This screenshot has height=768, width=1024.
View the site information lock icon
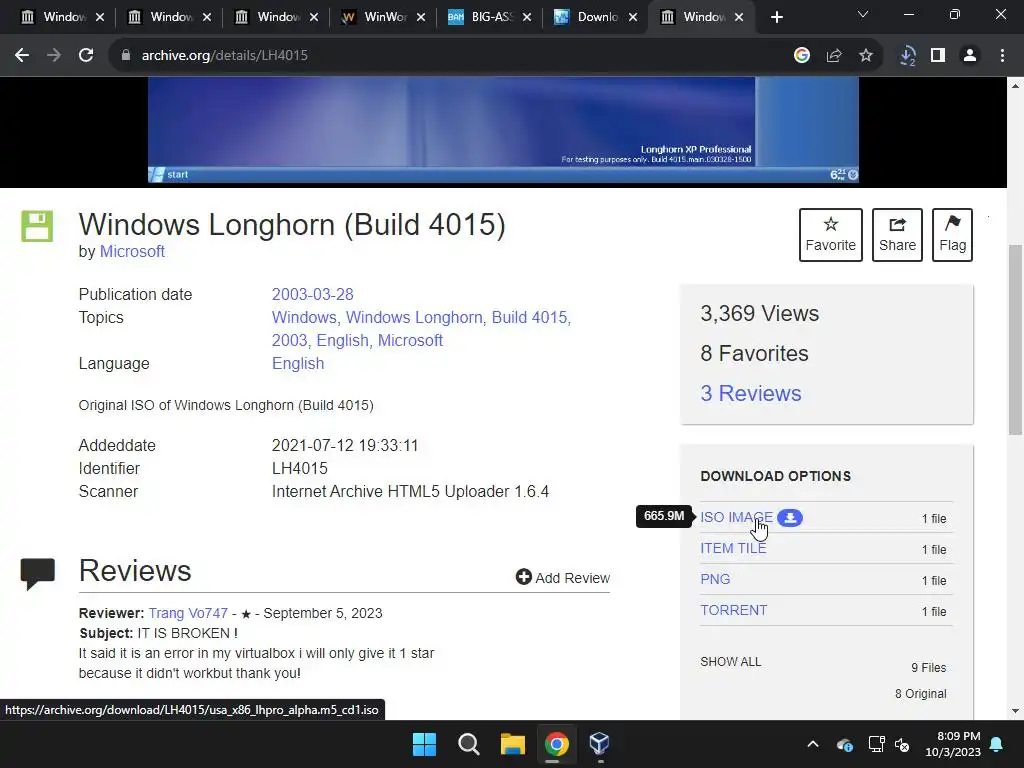[126, 56]
